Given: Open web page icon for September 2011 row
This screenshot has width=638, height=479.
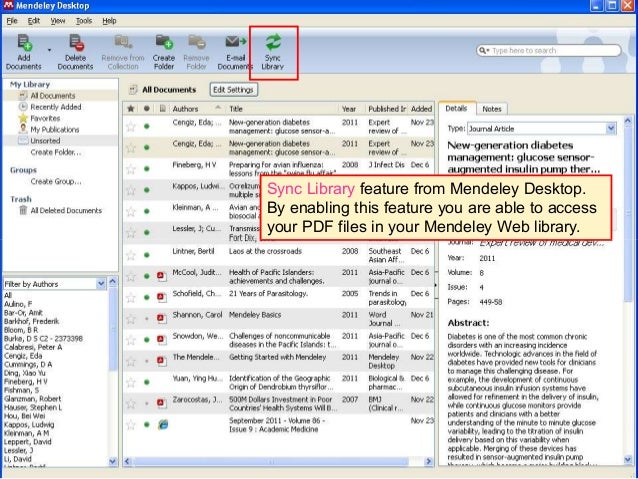Looking at the screenshot, I should (x=163, y=424).
